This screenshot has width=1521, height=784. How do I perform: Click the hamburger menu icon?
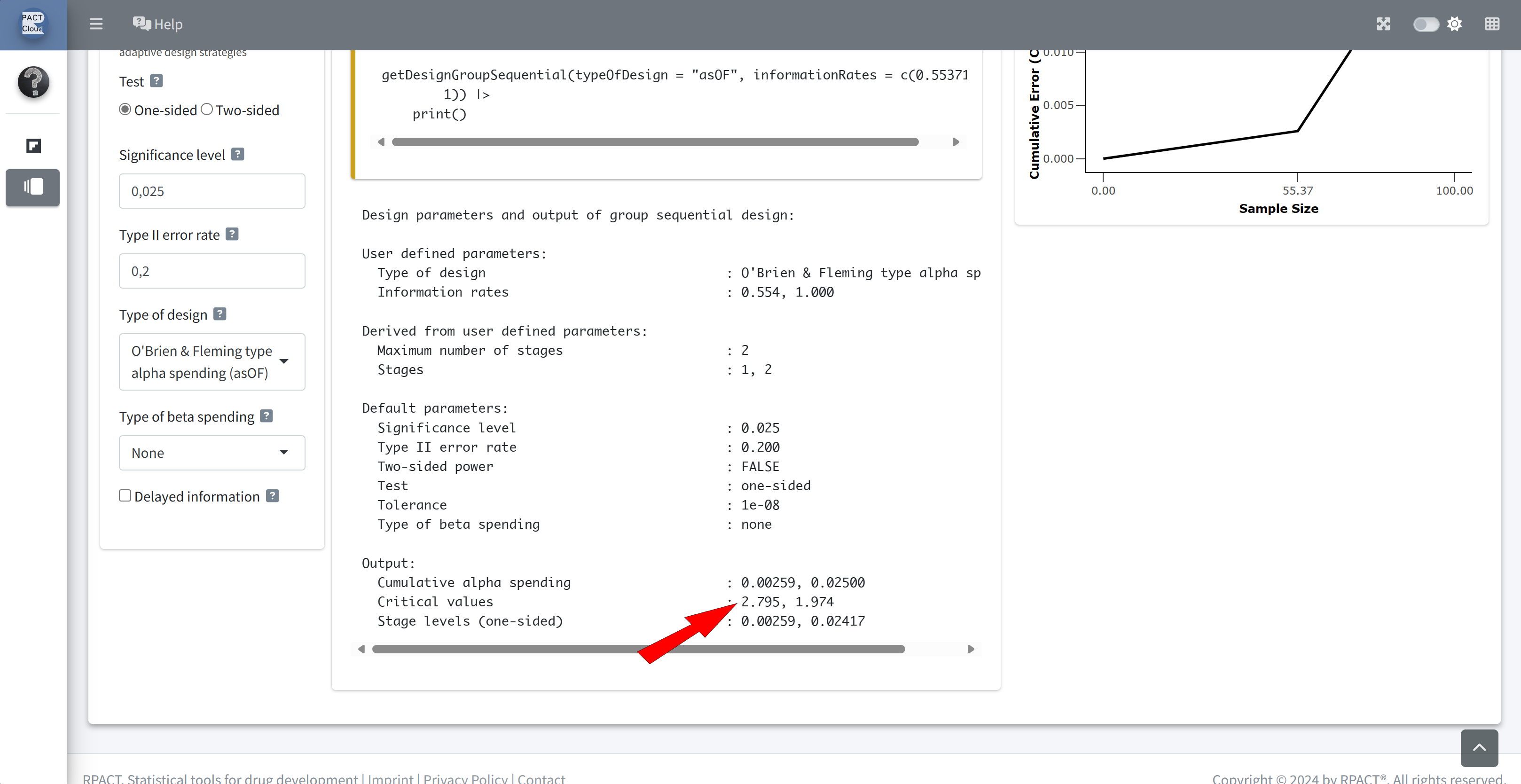(96, 24)
